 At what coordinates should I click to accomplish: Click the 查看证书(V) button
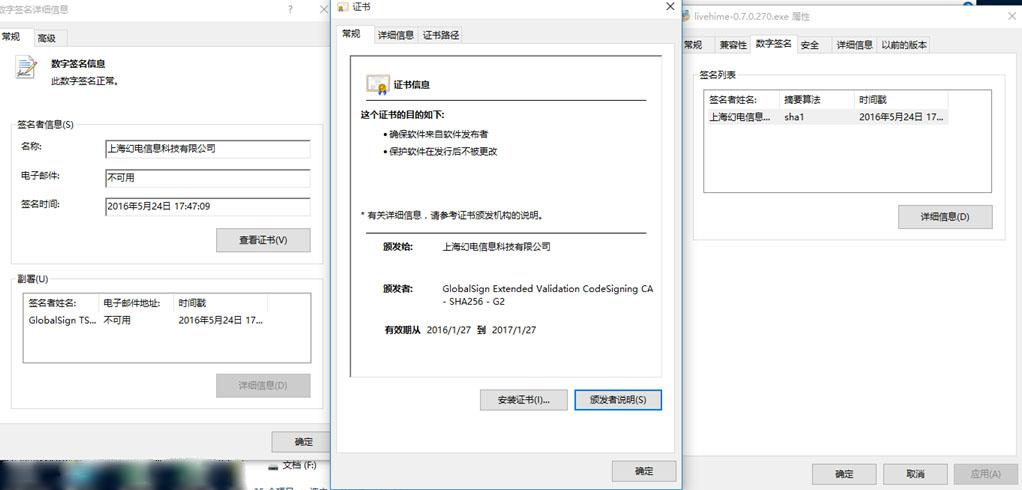[x=263, y=240]
